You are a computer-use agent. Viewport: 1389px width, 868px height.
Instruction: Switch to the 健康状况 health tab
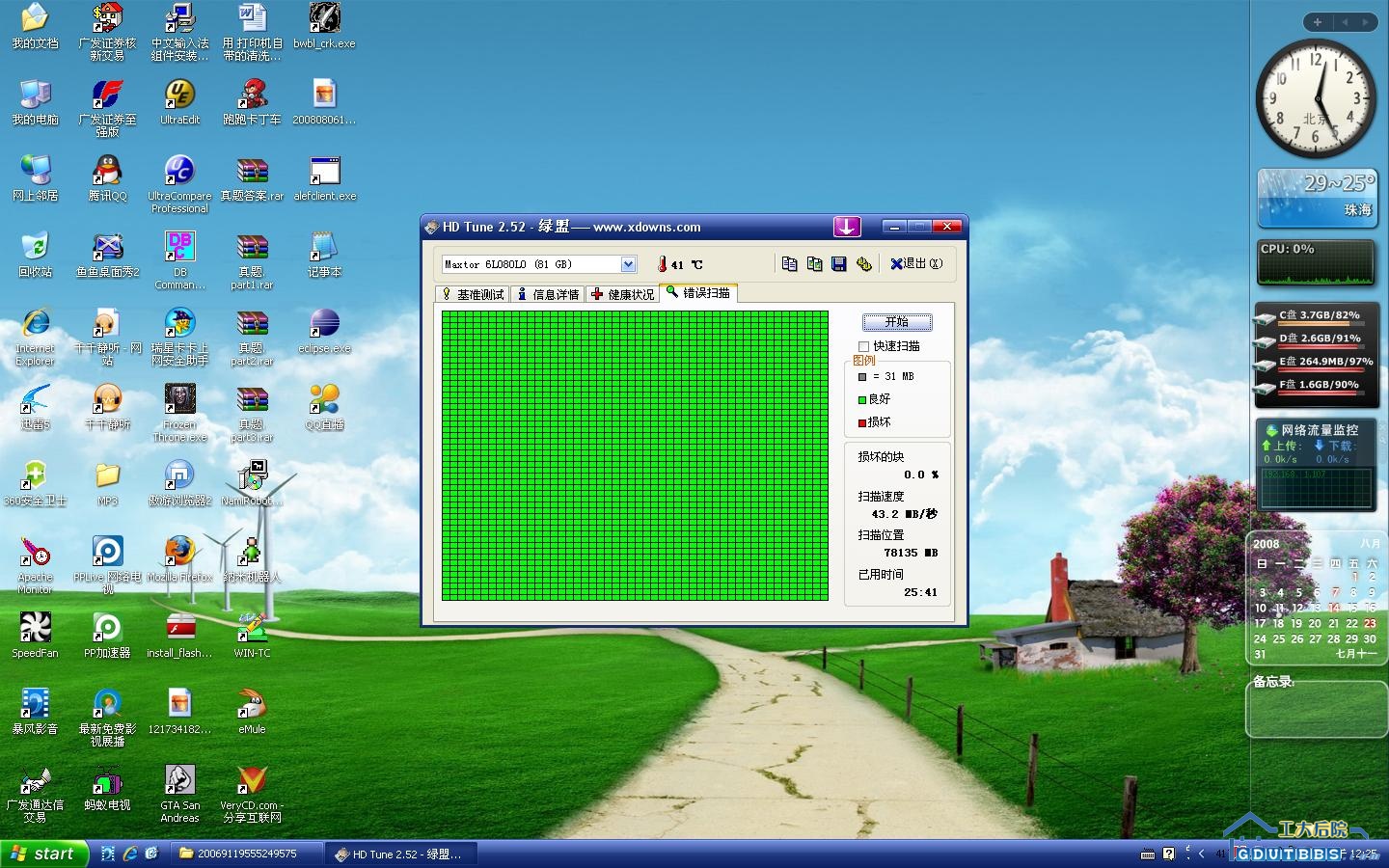tap(623, 294)
